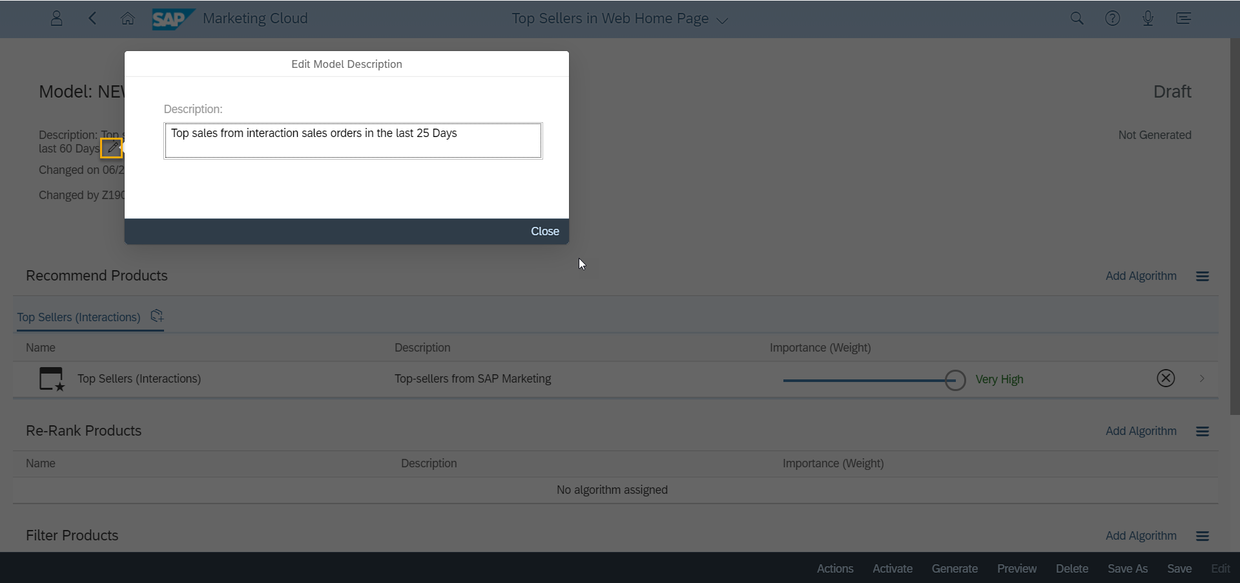The image size is (1240, 583).
Task: Close the Edit Model Description dialog
Action: 545,231
